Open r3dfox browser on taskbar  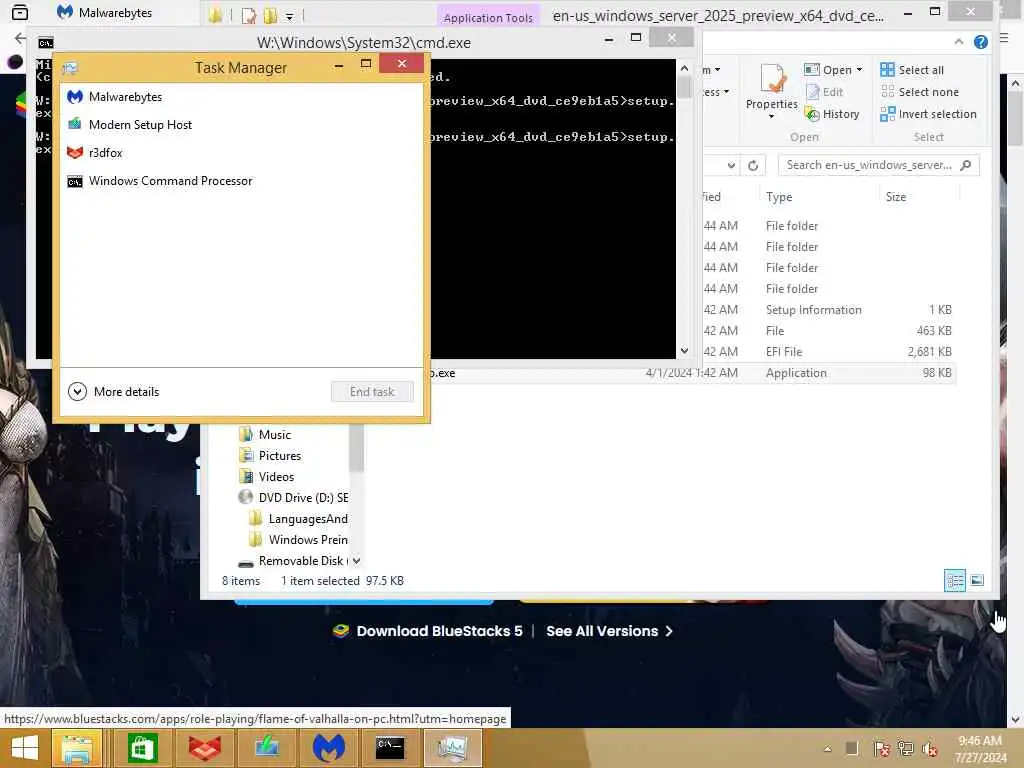click(x=204, y=748)
